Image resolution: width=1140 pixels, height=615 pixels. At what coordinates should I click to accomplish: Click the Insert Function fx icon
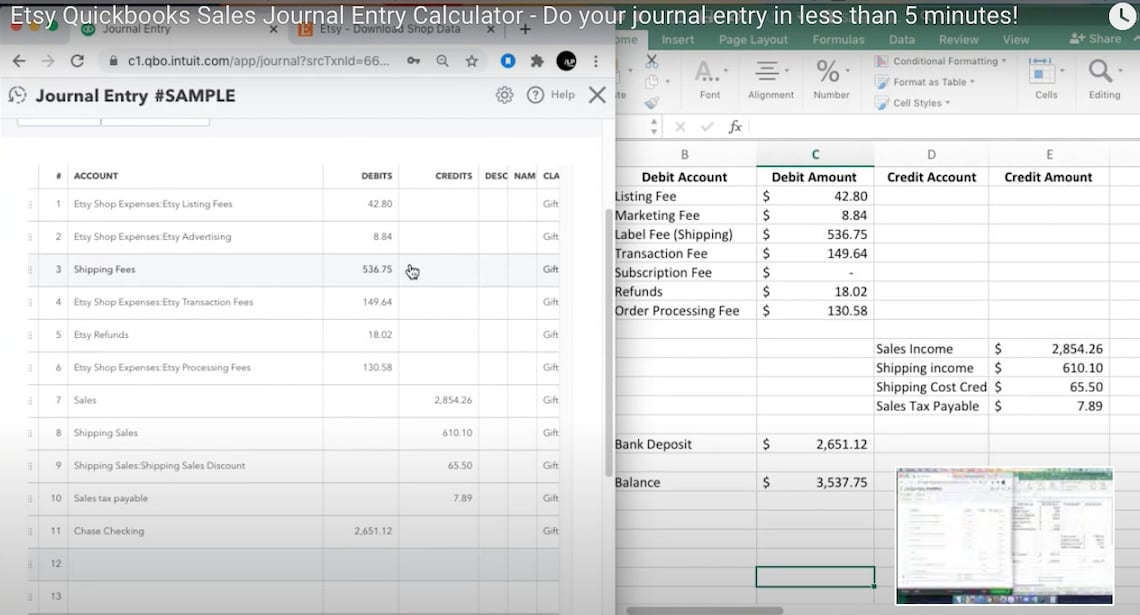pos(735,127)
